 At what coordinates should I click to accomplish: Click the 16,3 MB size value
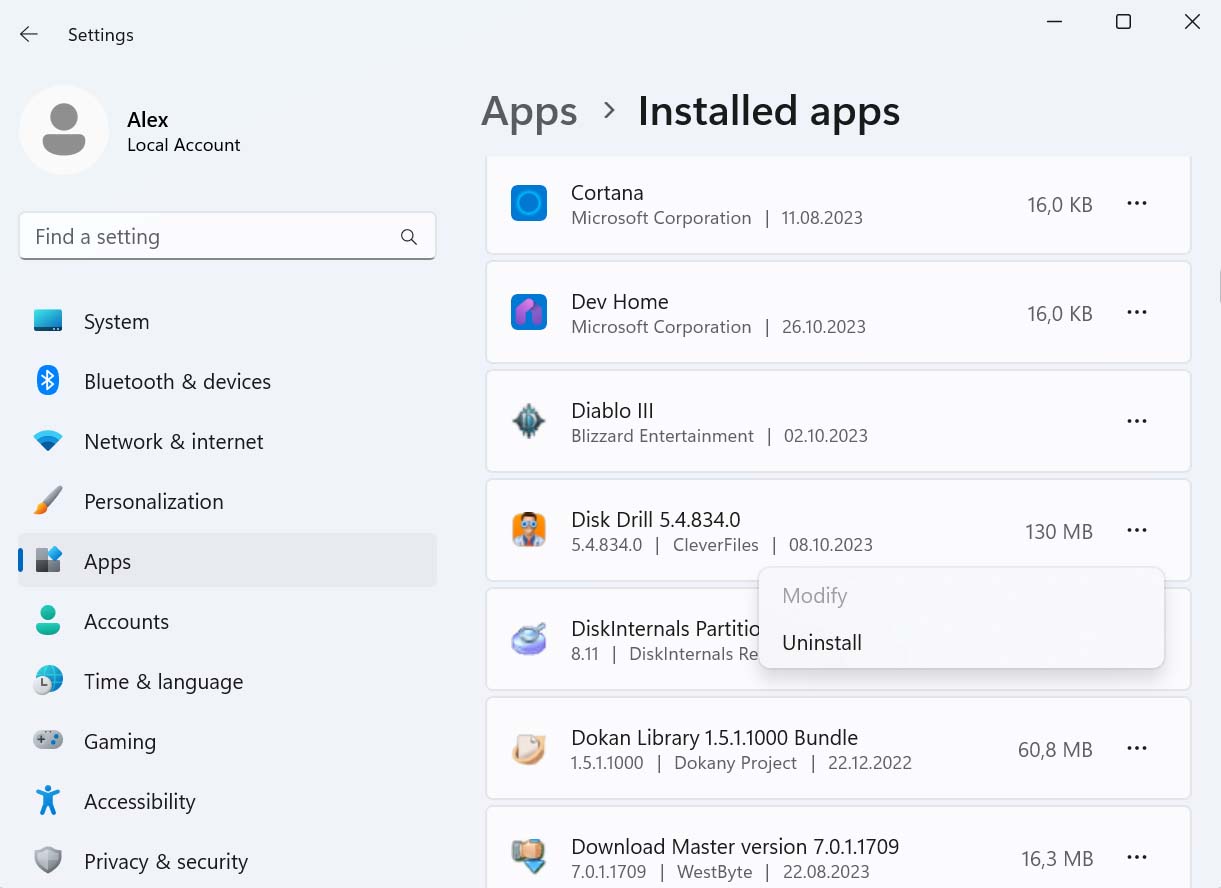pyautogui.click(x=1057, y=858)
